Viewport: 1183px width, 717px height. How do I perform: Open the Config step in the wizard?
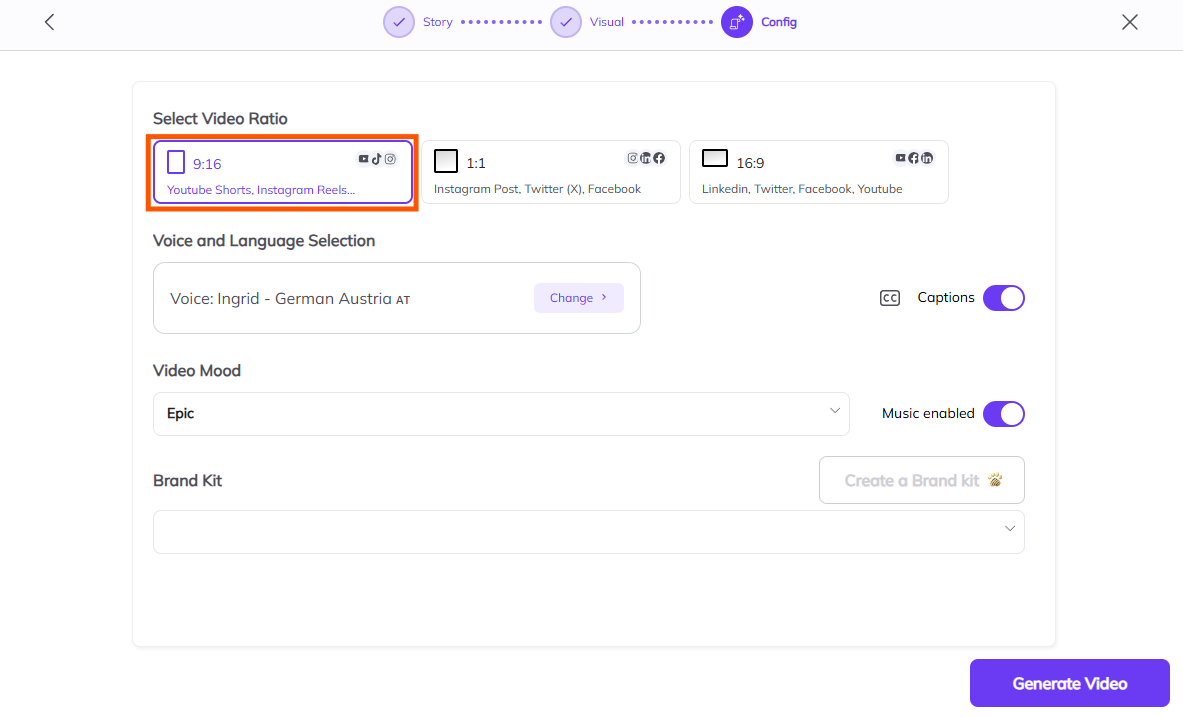pyautogui.click(x=779, y=22)
